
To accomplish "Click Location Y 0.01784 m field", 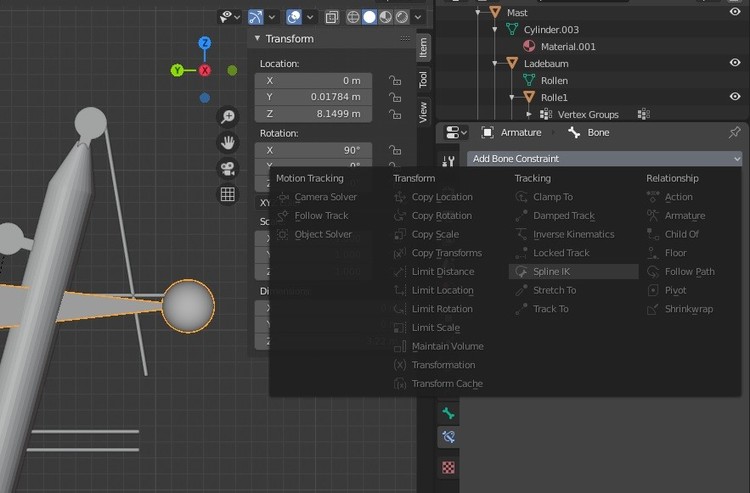I will 313,97.
